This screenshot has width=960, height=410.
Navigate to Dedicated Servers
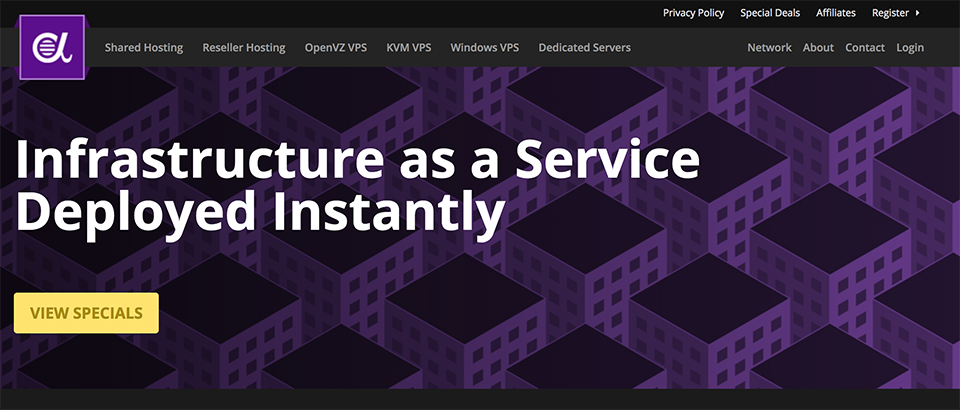click(584, 47)
